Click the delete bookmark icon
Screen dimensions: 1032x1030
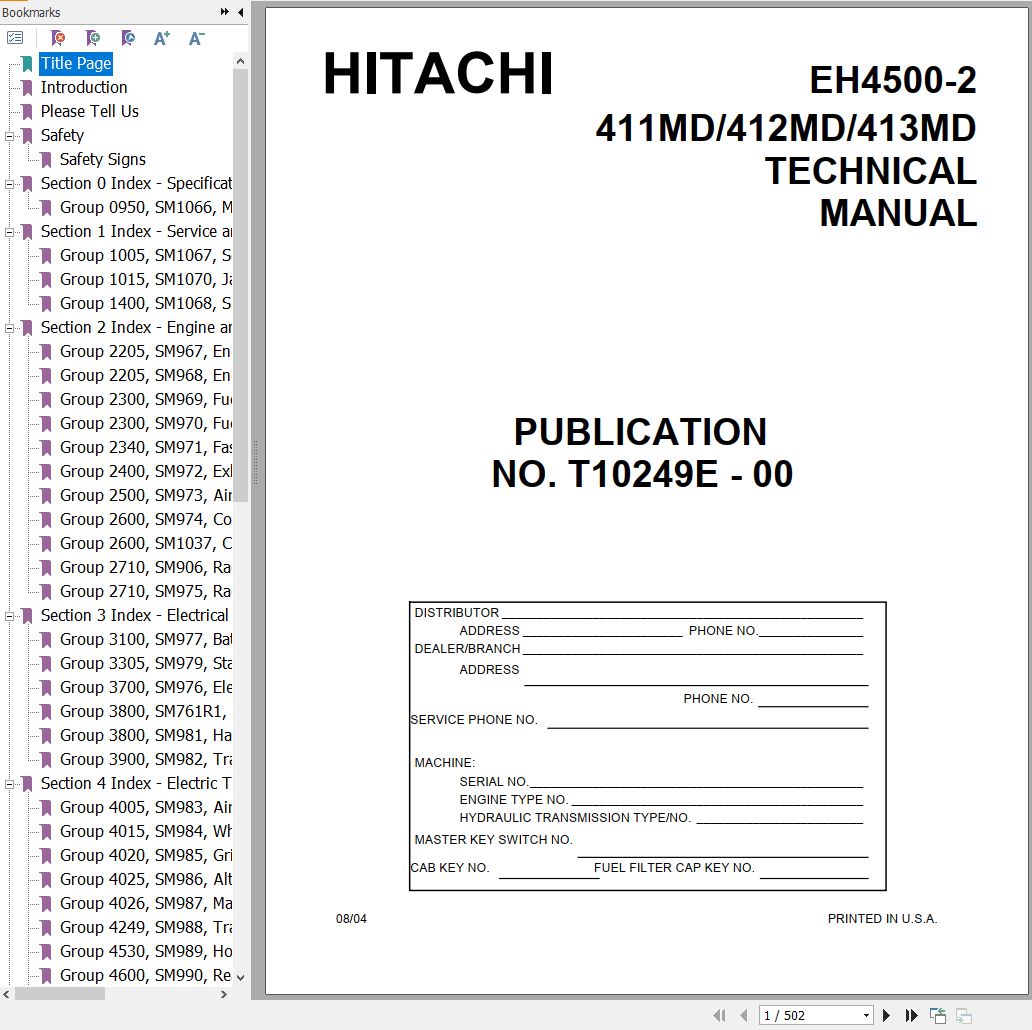(59, 38)
